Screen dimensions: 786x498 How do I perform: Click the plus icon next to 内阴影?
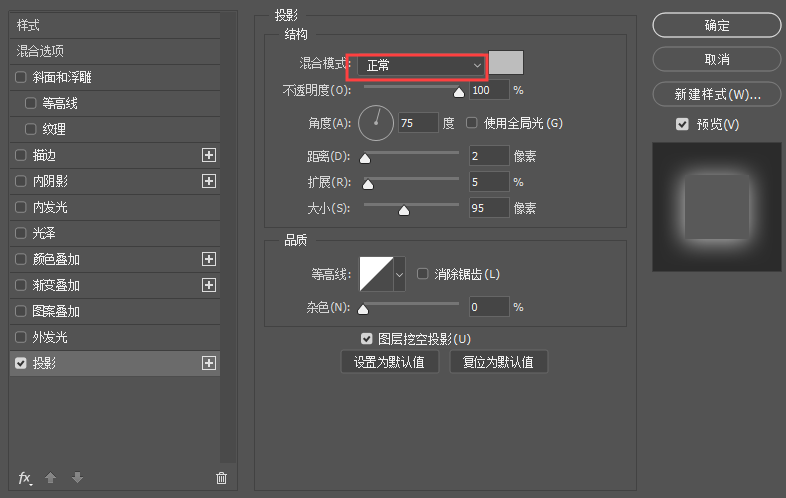tap(209, 181)
